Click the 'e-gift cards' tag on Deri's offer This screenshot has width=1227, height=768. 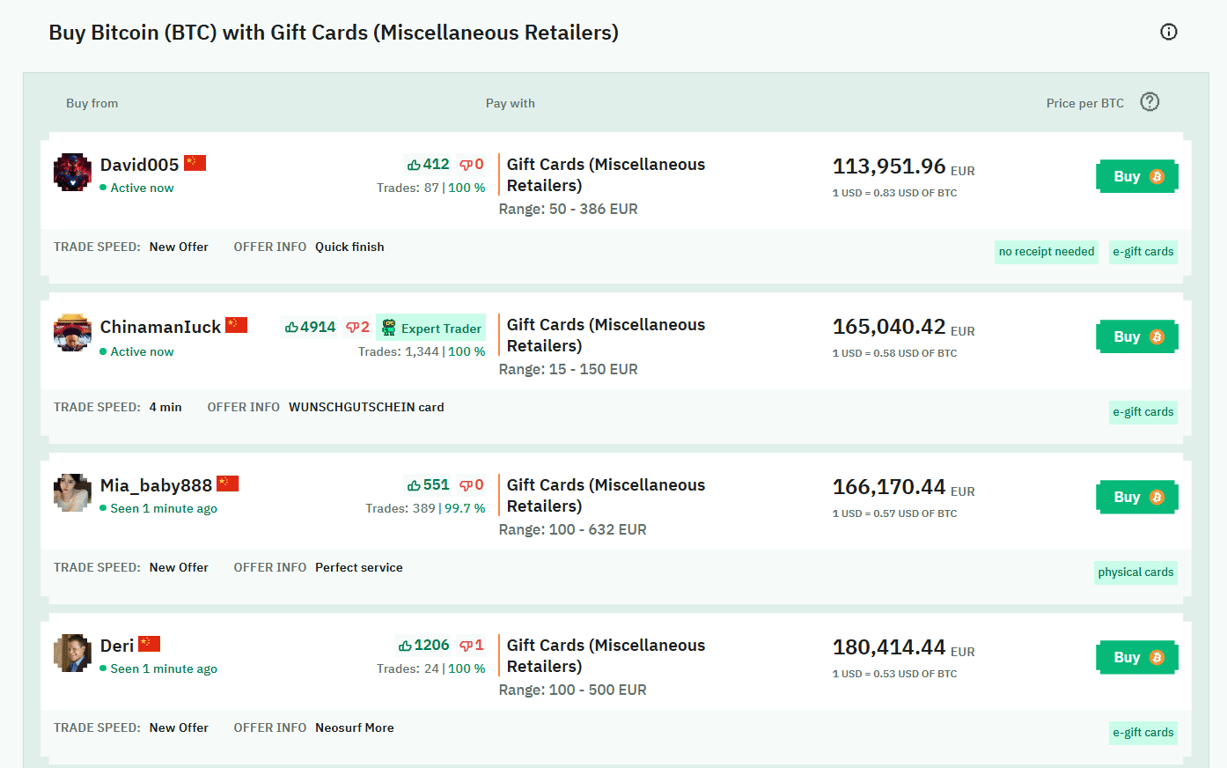pyautogui.click(x=1143, y=733)
